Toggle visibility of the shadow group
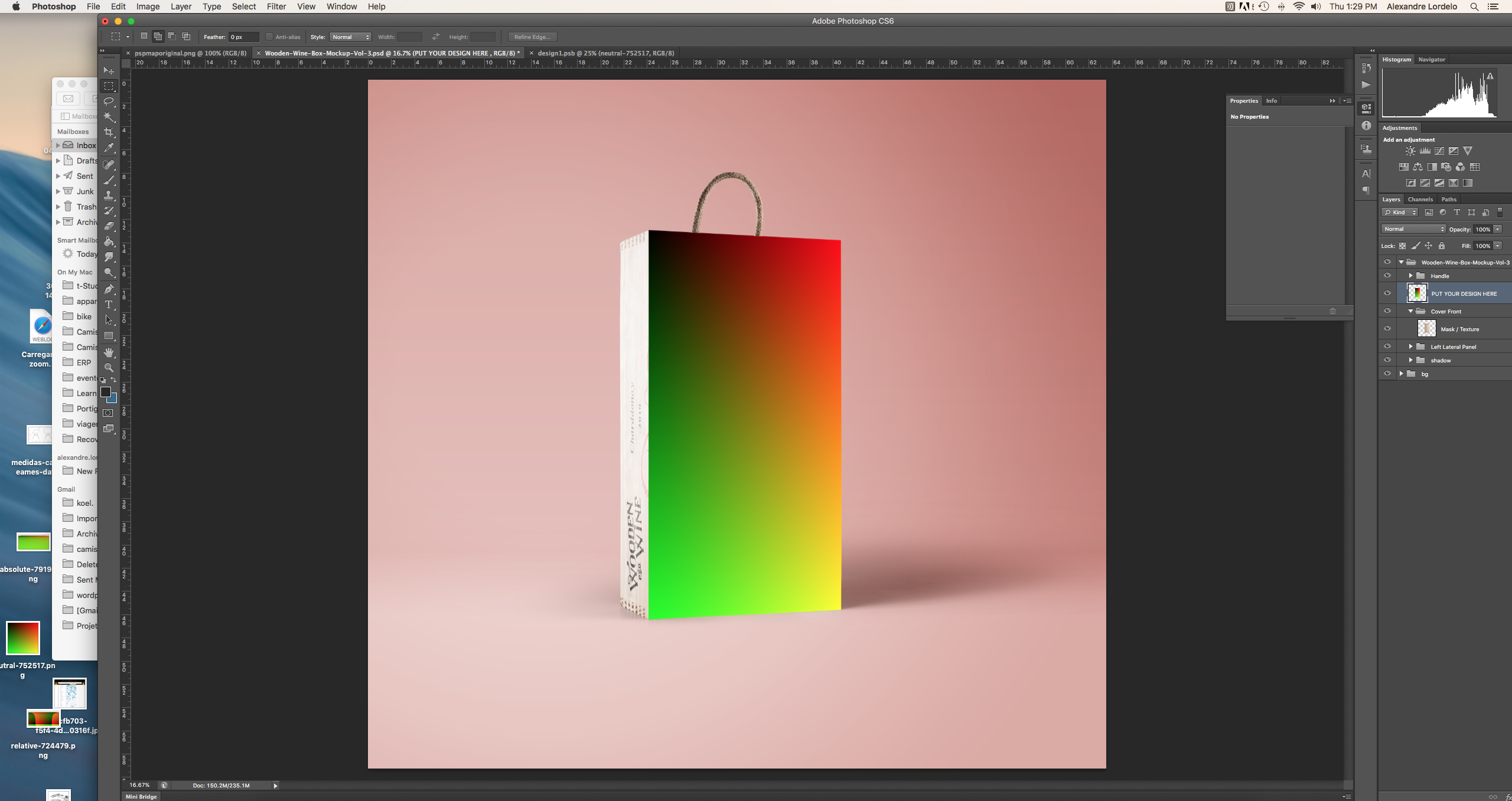Image resolution: width=1512 pixels, height=801 pixels. tap(1387, 360)
